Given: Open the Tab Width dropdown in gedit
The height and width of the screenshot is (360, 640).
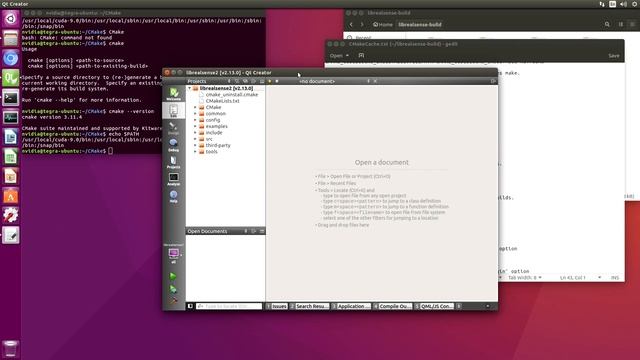Looking at the screenshot, I should (x=525, y=278).
